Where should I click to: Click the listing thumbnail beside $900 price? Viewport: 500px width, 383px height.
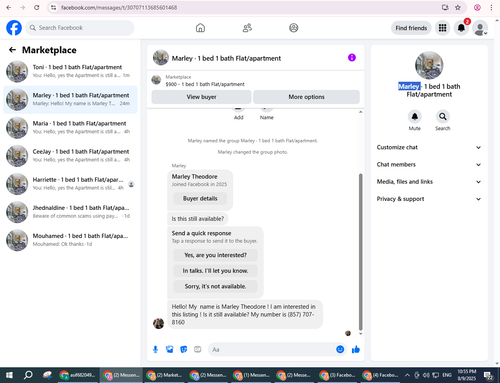point(156,80)
